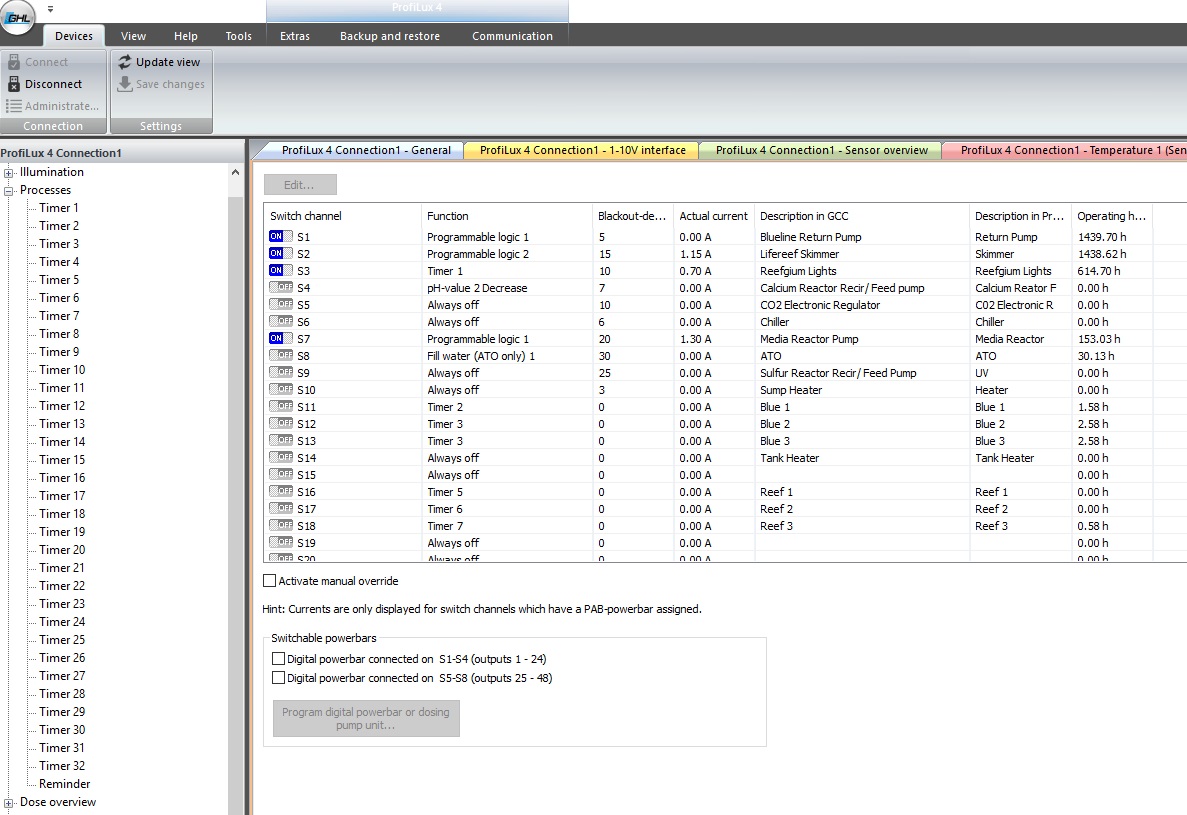1187x815 pixels.
Task: Expand the Illumination tree node
Action: [x=9, y=173]
